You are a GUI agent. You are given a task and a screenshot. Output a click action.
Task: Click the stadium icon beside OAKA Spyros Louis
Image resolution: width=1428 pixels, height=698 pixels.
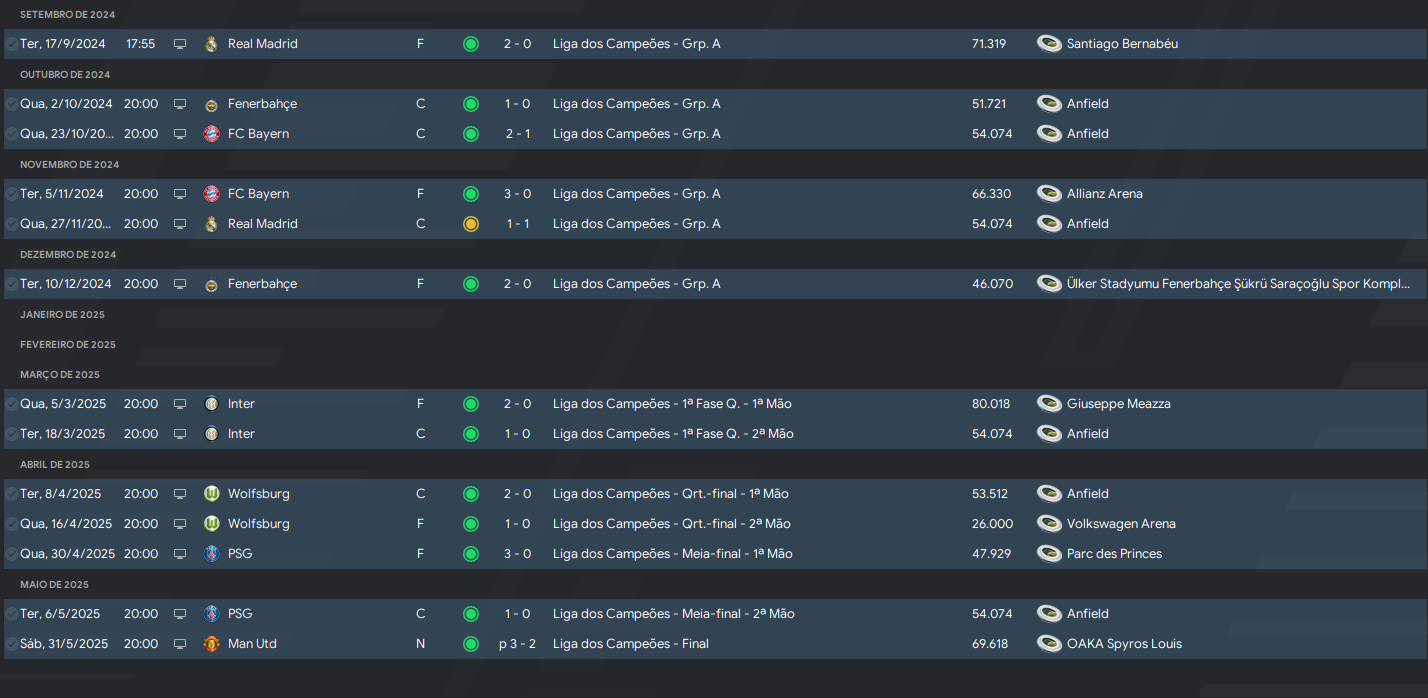tap(1049, 644)
